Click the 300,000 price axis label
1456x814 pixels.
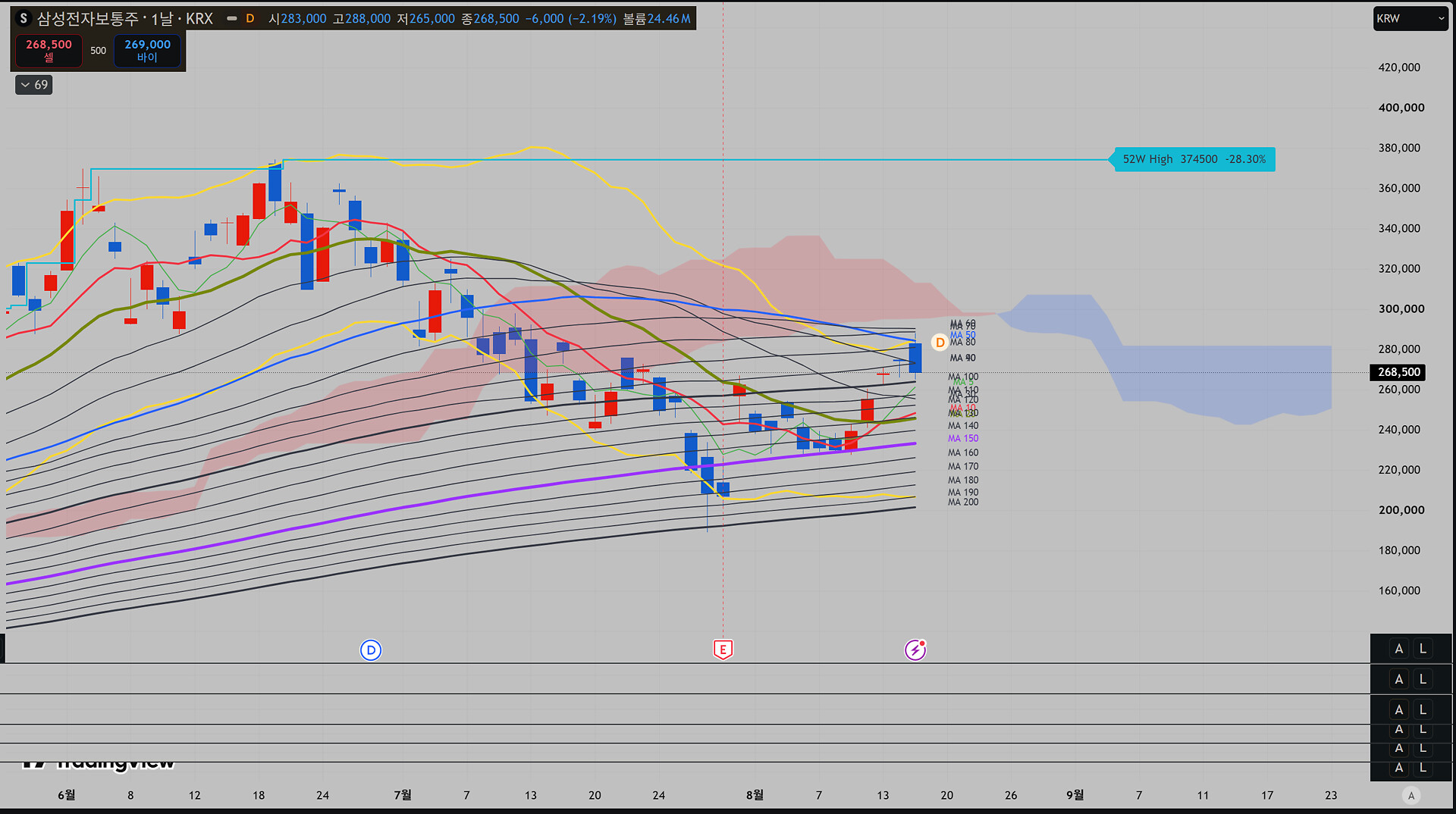[x=1401, y=308]
